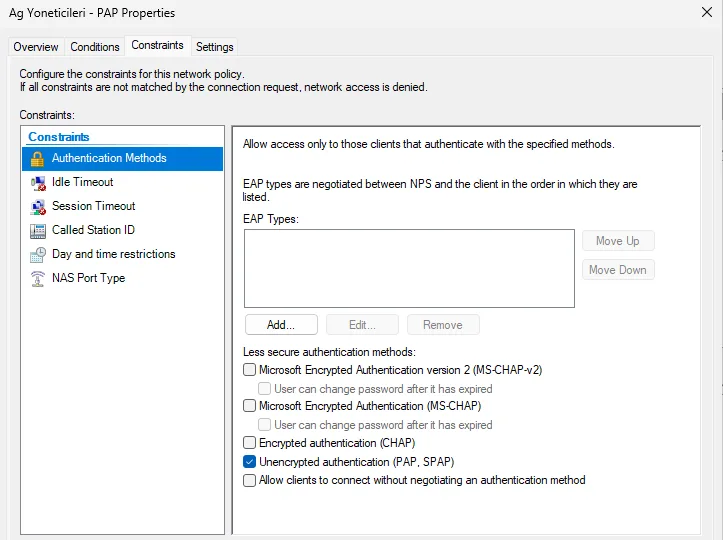The image size is (723, 540).
Task: Allow clients to connect without negotiating authentication
Action: coord(249,480)
